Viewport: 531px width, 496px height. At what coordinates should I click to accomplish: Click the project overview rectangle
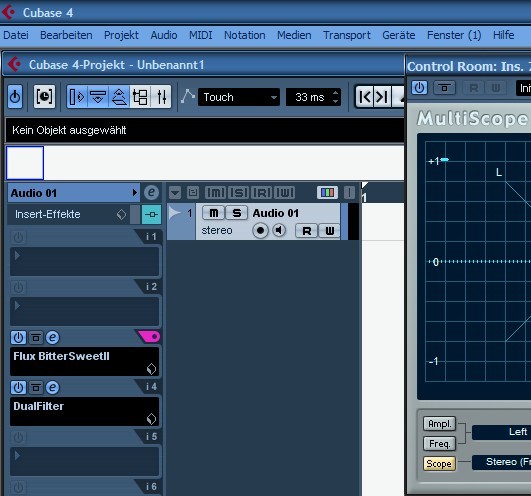pyautogui.click(x=25, y=163)
